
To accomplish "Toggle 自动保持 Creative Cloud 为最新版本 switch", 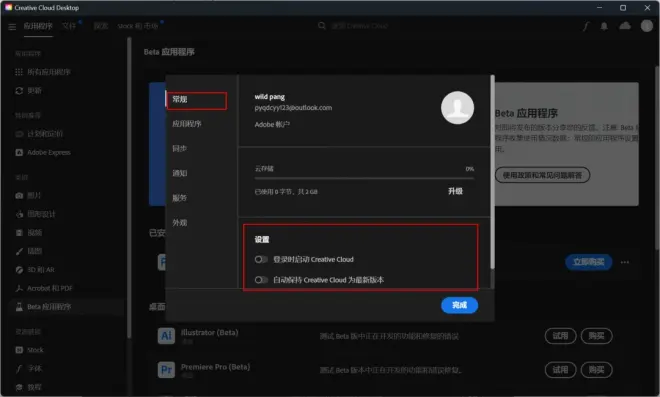I will [x=261, y=280].
